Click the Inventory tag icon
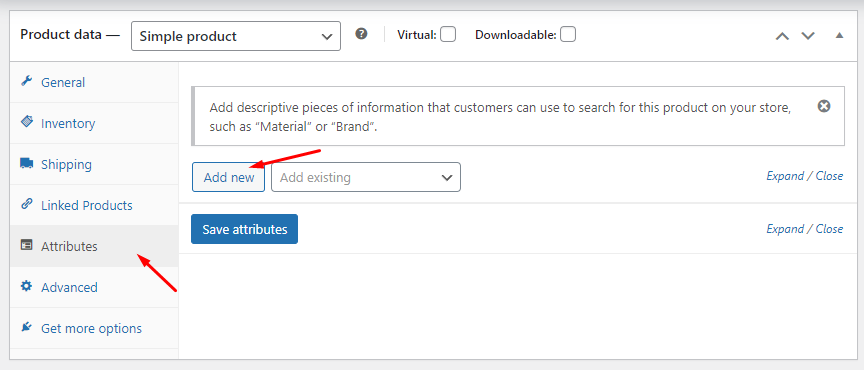Viewport: 864px width, 370px height. pos(26,122)
